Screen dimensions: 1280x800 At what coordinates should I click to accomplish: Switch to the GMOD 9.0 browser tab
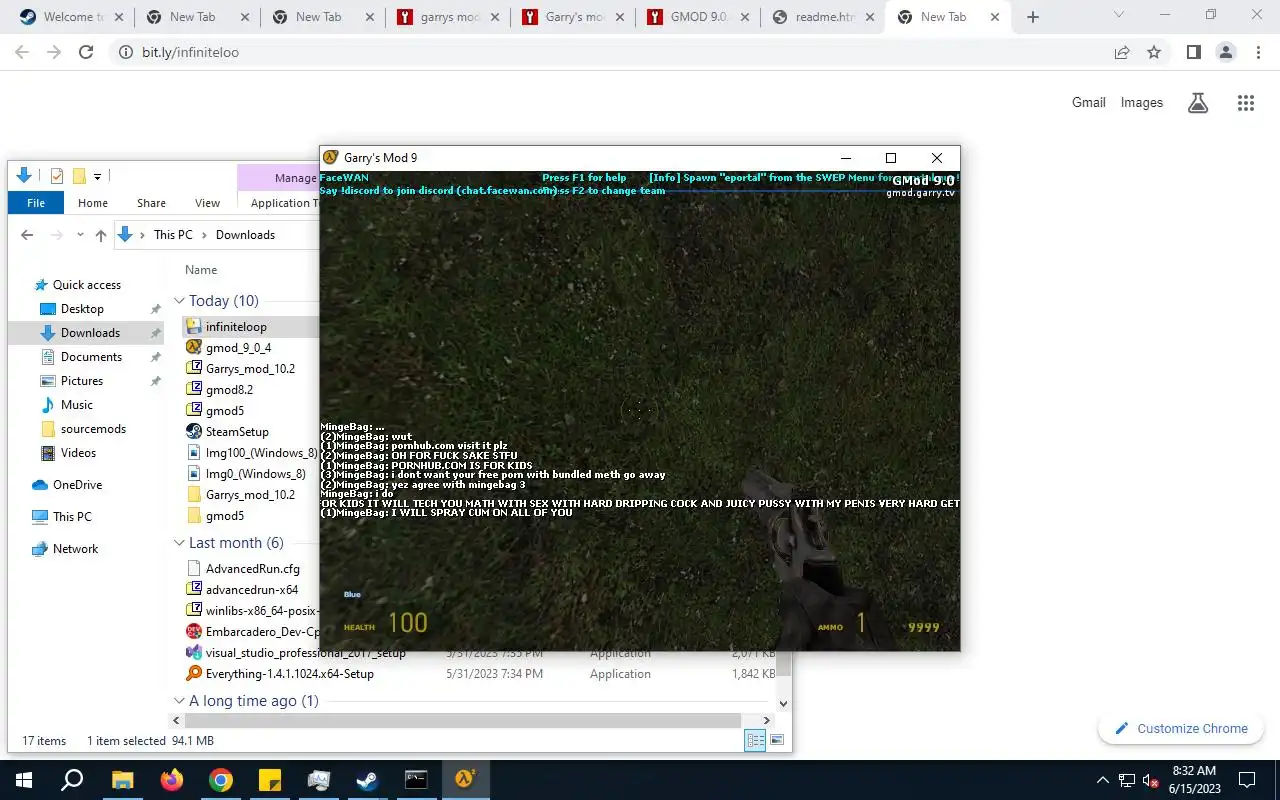coord(697,17)
